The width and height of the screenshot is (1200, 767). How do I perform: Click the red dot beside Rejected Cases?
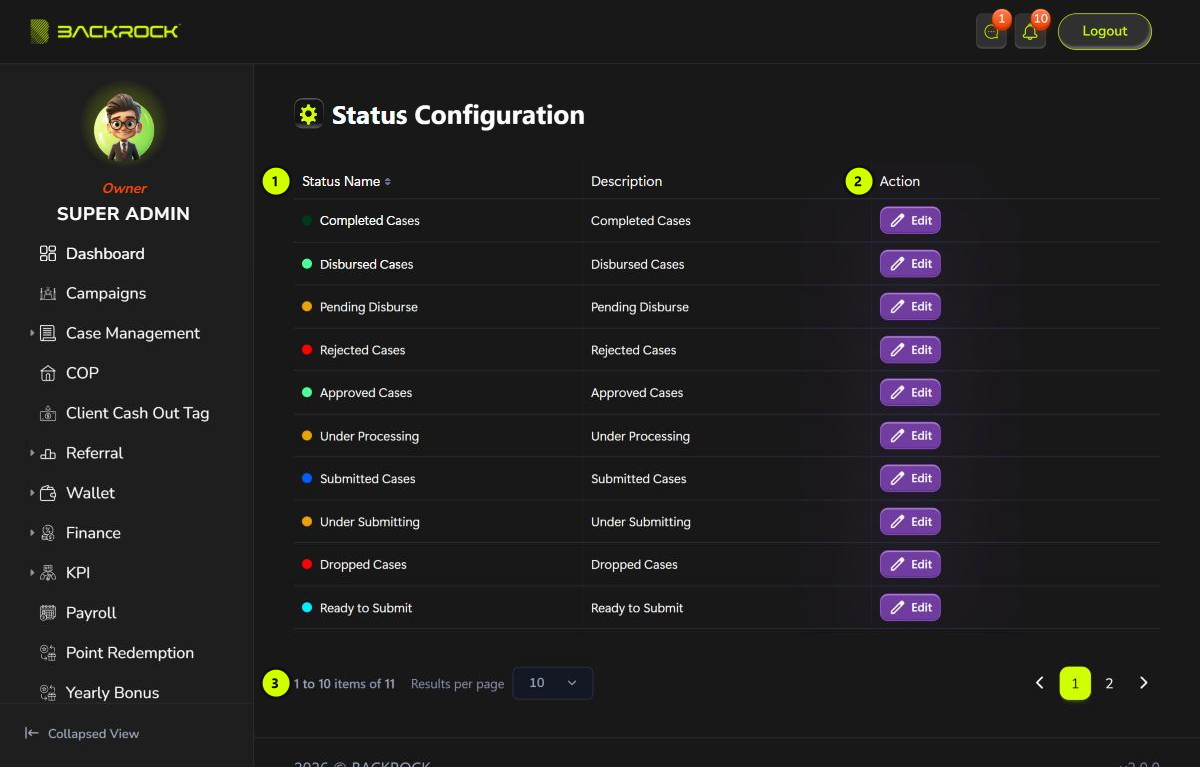(307, 350)
